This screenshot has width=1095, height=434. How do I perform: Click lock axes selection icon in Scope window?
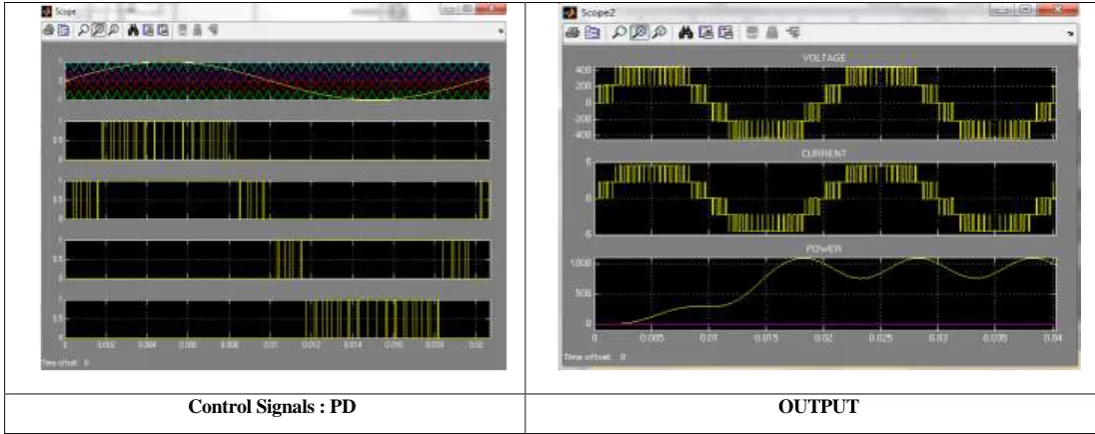click(197, 31)
